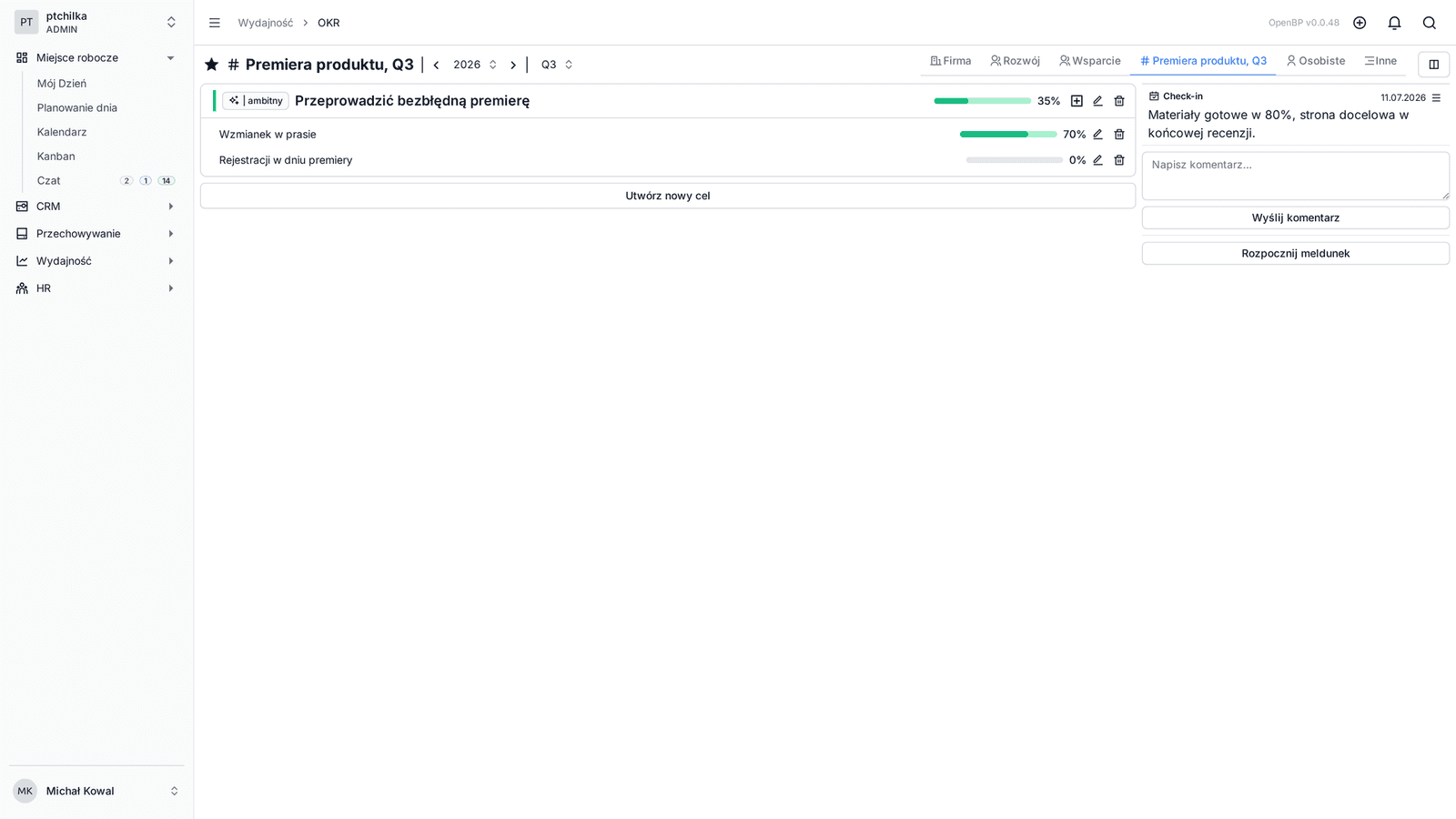This screenshot has width=1456, height=819.
Task: Open the Q3 quarter selector
Action: tap(557, 65)
